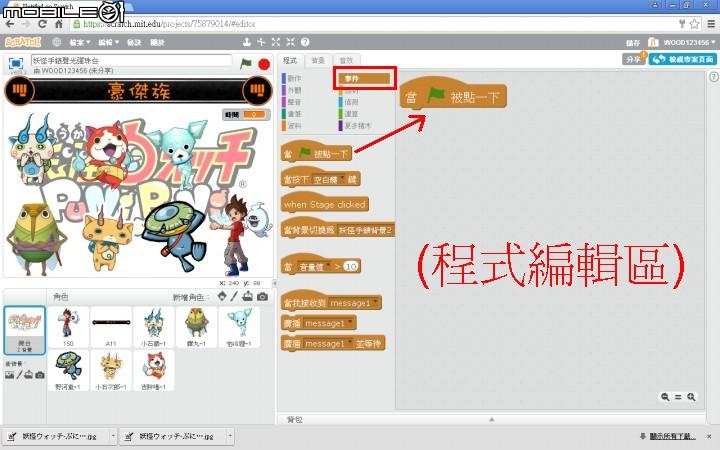Take new backdrop from camera
Screen dimensions: 720x450
pyautogui.click(x=40, y=375)
